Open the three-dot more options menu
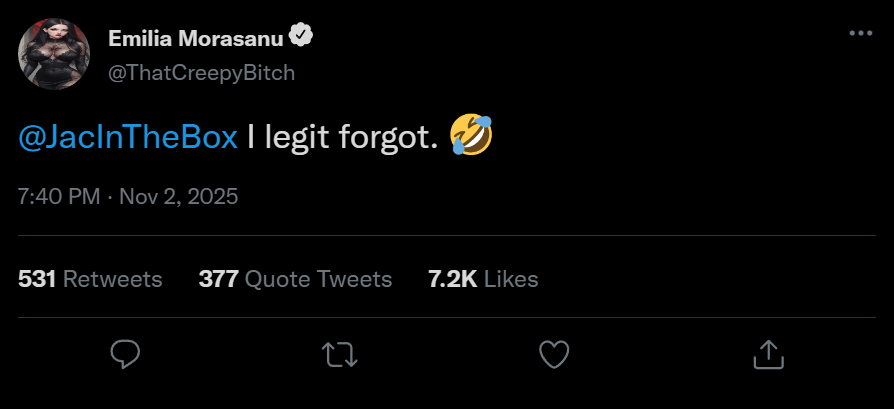 (x=860, y=33)
